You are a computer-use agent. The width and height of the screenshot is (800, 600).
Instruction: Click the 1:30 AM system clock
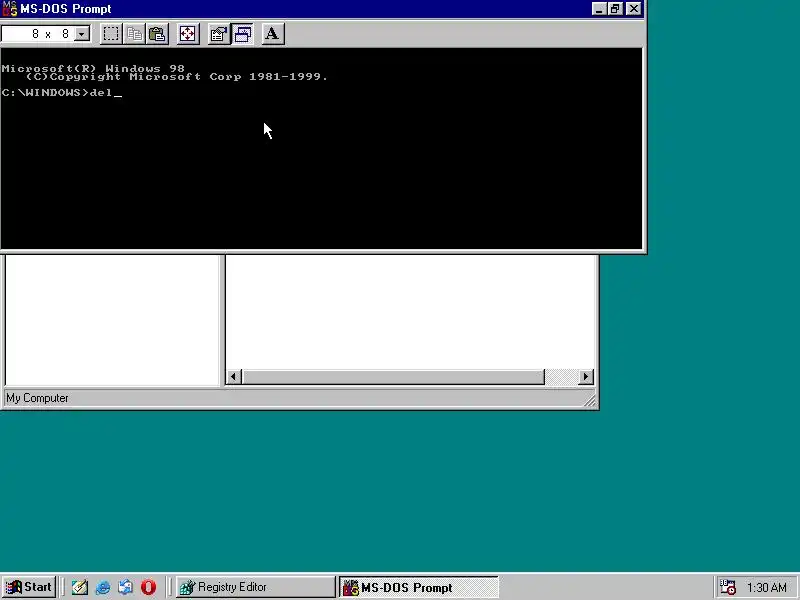[767, 588]
